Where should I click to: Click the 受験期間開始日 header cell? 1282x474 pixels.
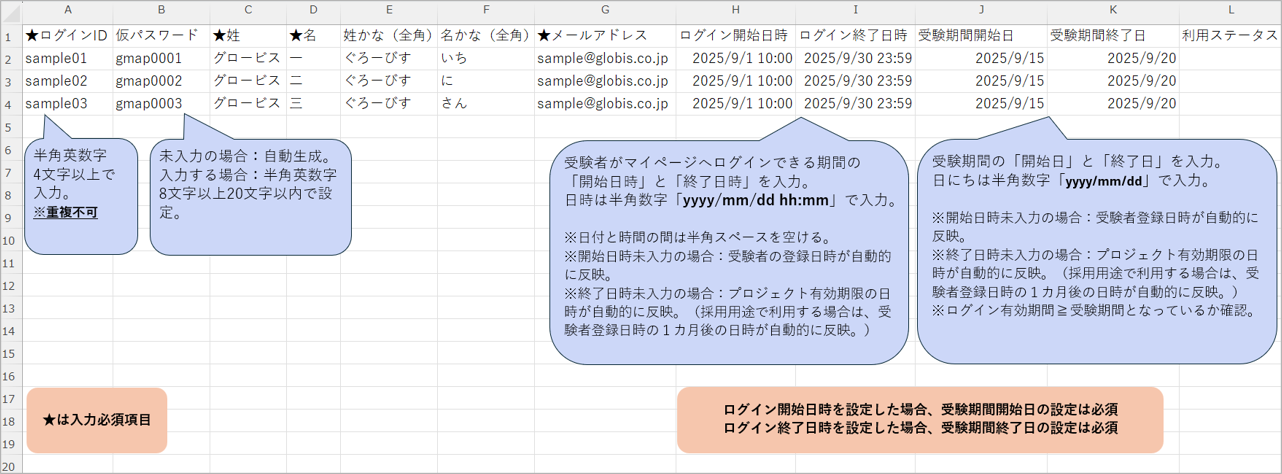981,35
